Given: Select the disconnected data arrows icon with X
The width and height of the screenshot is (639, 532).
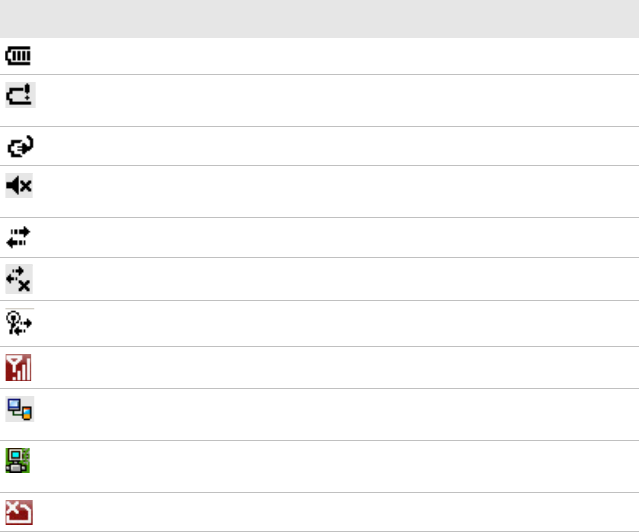Looking at the screenshot, I should (x=19, y=279).
